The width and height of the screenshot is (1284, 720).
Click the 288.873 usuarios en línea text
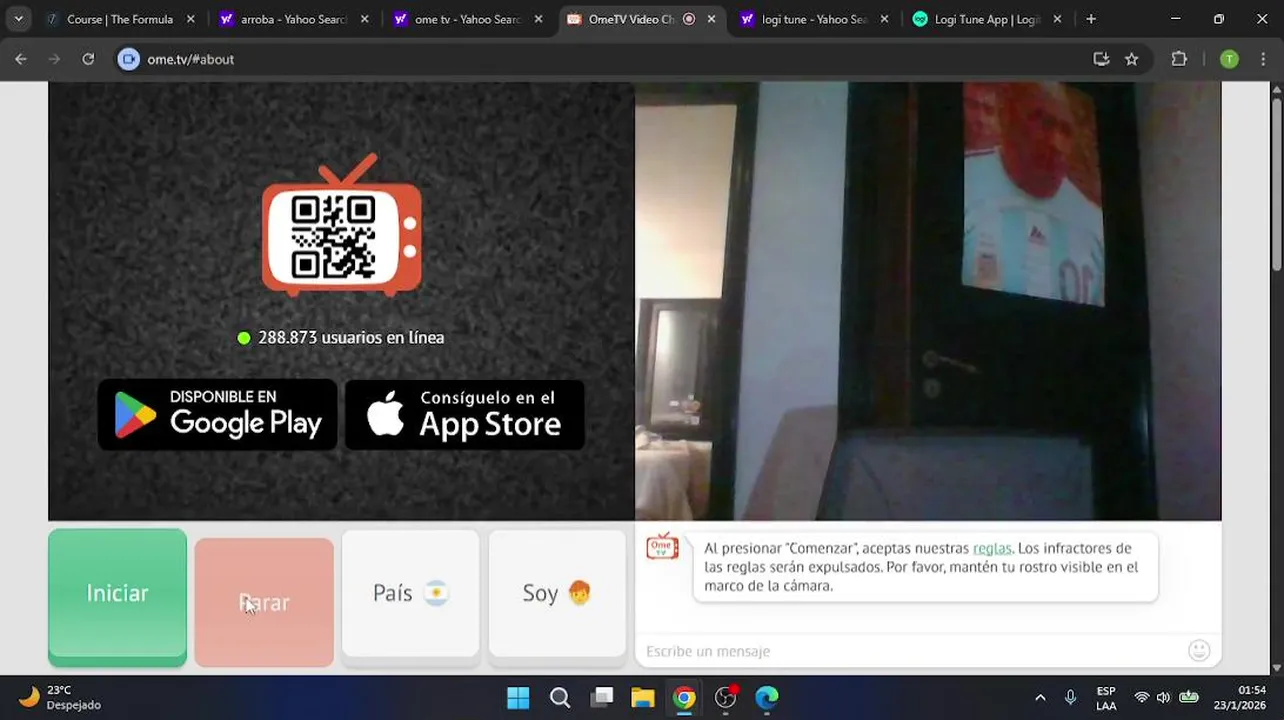[351, 338]
